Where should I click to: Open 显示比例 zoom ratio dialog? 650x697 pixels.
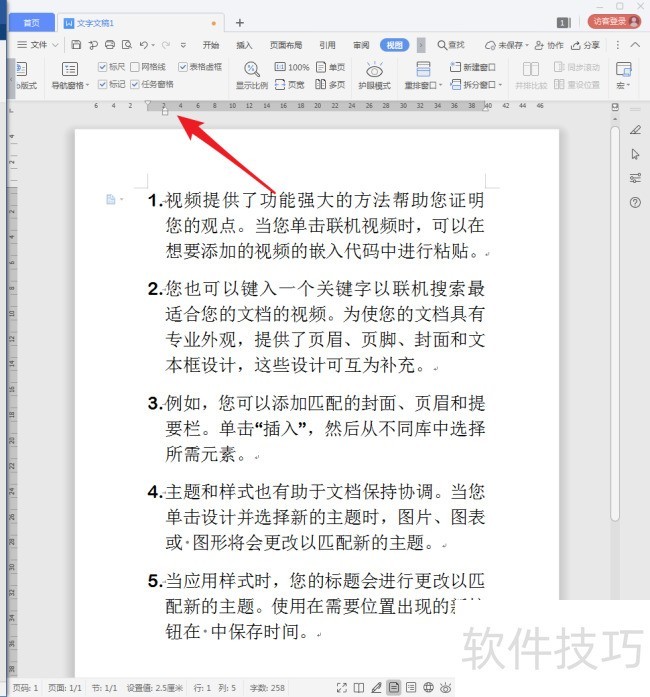(252, 75)
